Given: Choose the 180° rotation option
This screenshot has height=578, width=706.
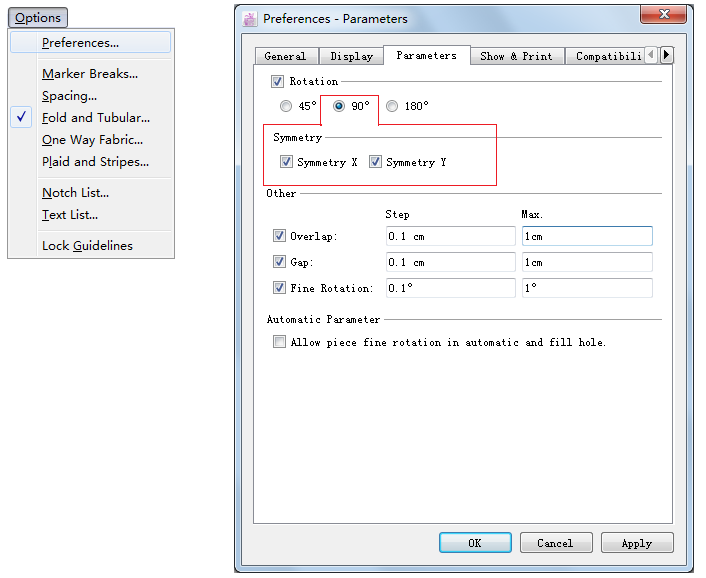Looking at the screenshot, I should pos(392,106).
